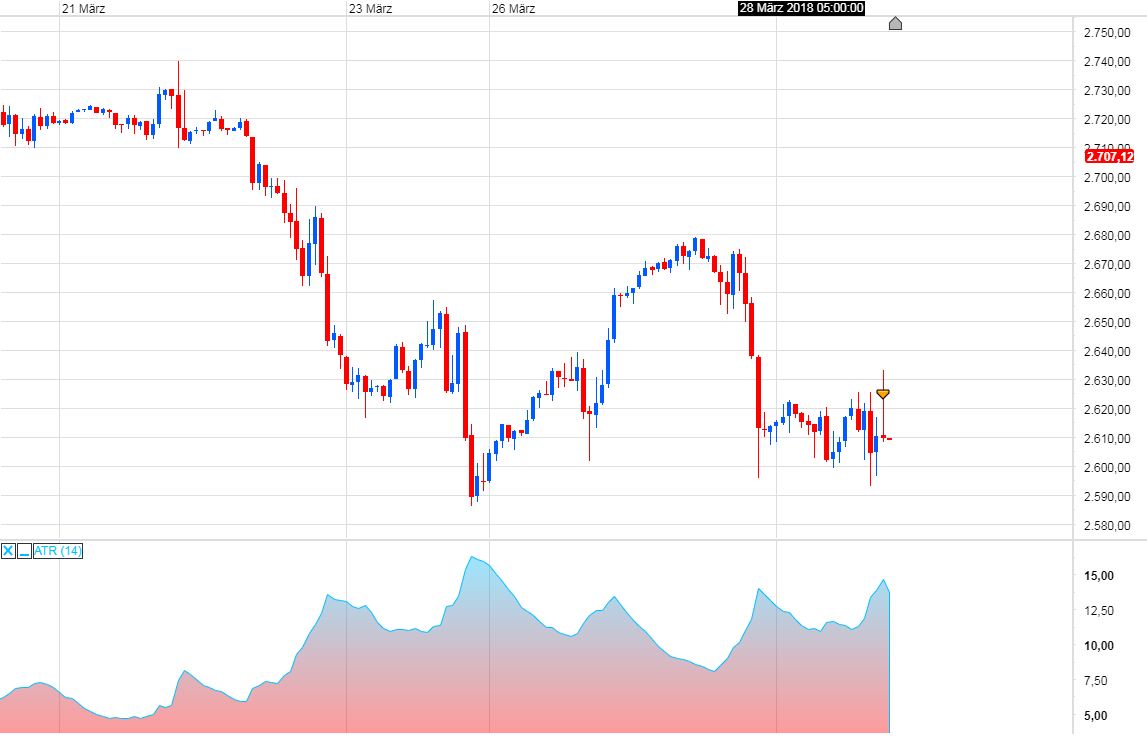This screenshot has width=1147, height=739.
Task: Click the orange sell arrow above the latest candle
Action: 884,393
